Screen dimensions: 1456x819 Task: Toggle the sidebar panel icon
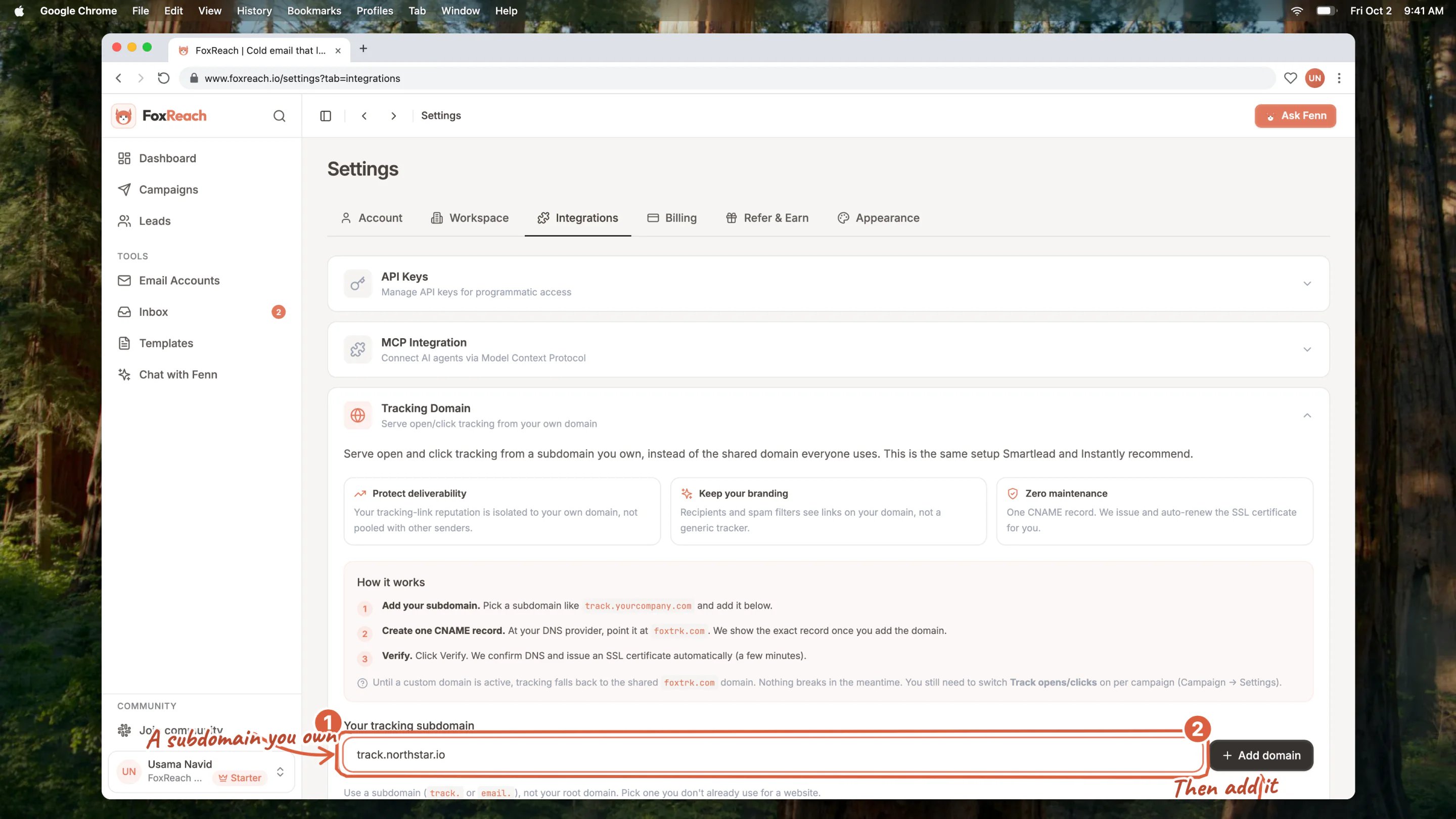326,116
